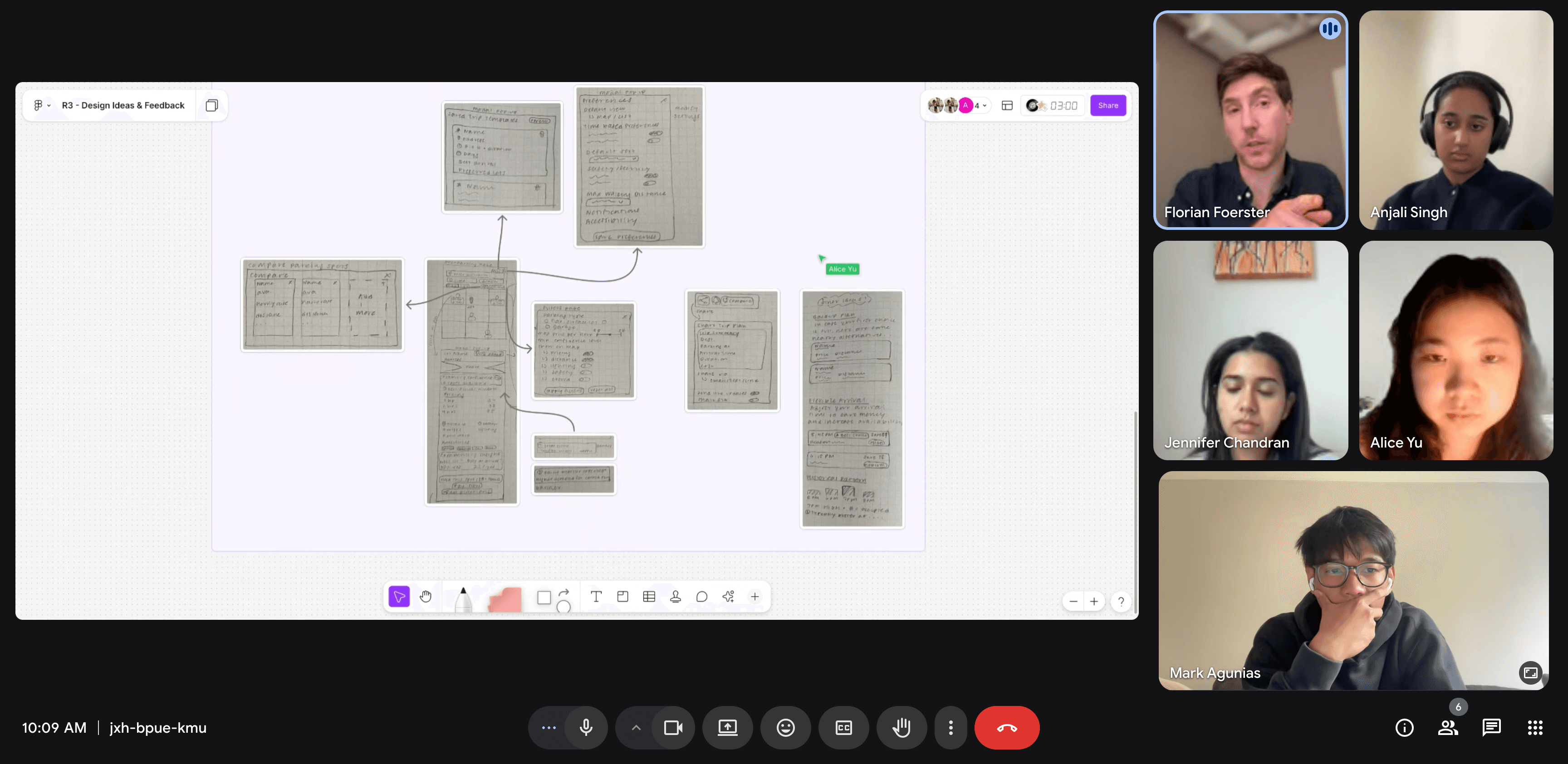This screenshot has height=764, width=1568.
Task: Select the comment bubble tool
Action: [x=701, y=597]
